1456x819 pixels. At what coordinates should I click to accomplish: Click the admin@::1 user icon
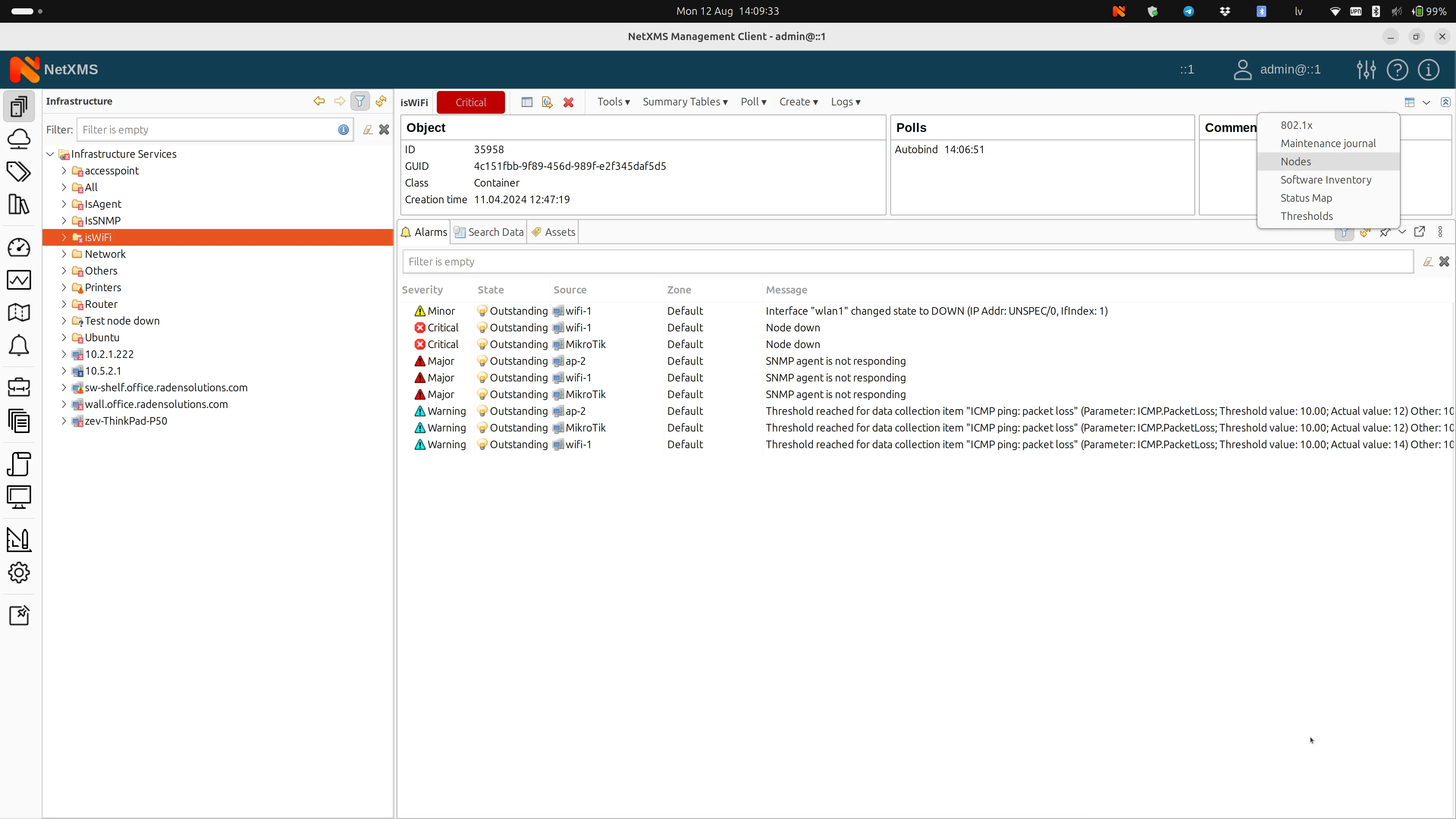(1243, 69)
